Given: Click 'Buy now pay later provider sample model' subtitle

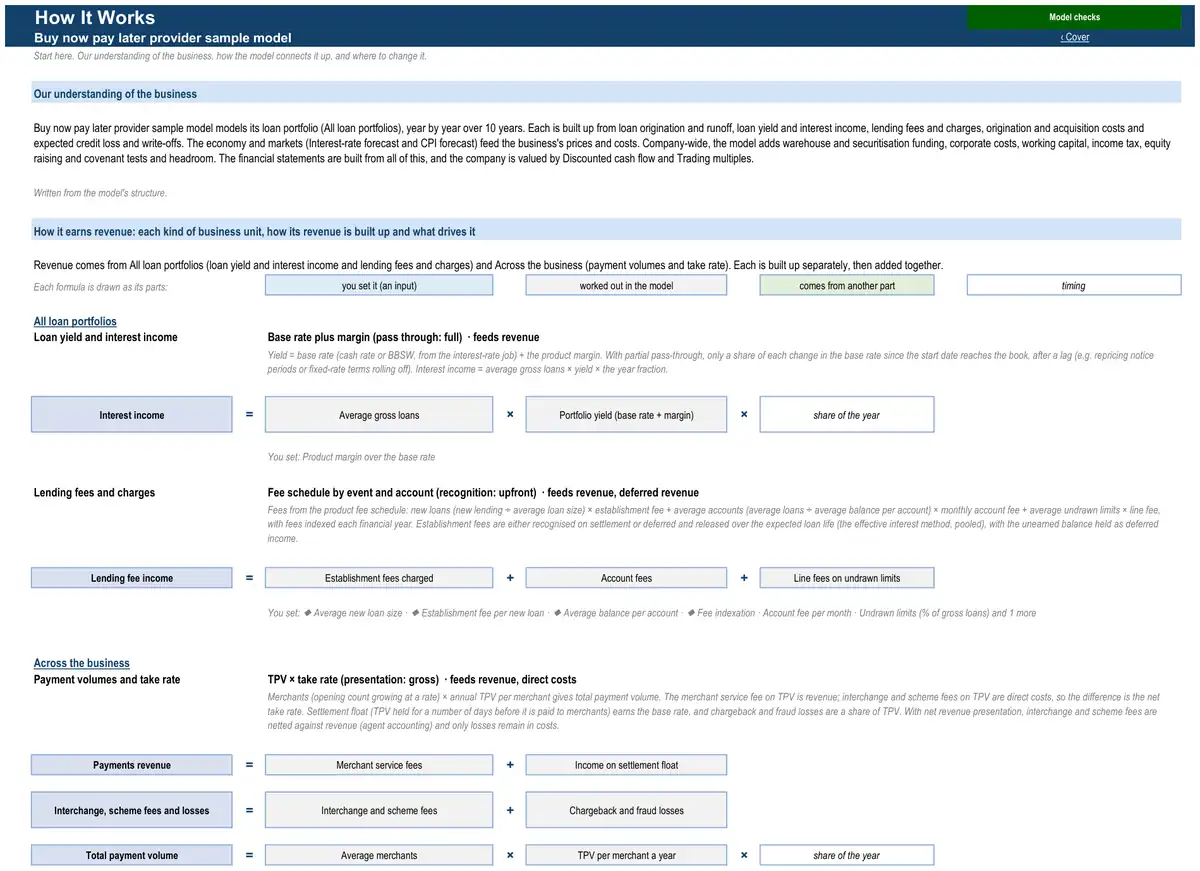Looking at the screenshot, I should (163, 38).
